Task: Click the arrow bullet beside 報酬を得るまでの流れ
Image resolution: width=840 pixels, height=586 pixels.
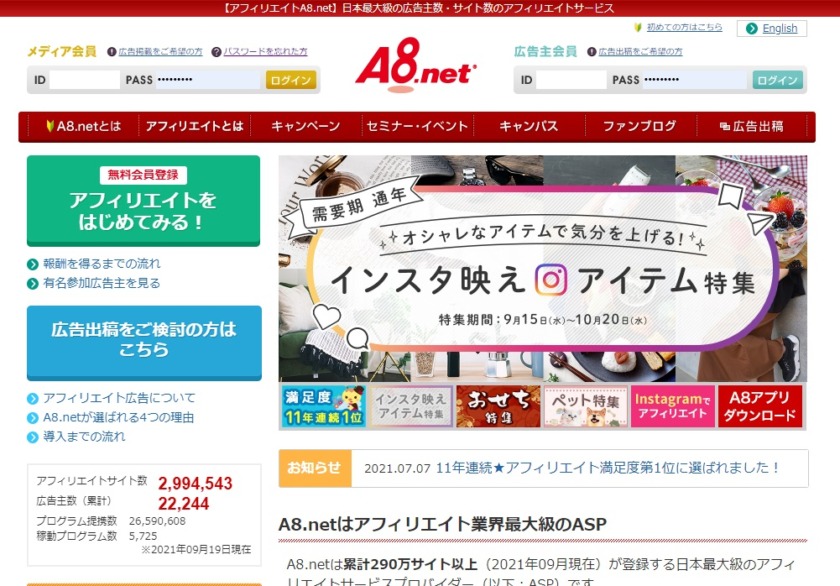Action: pos(33,265)
